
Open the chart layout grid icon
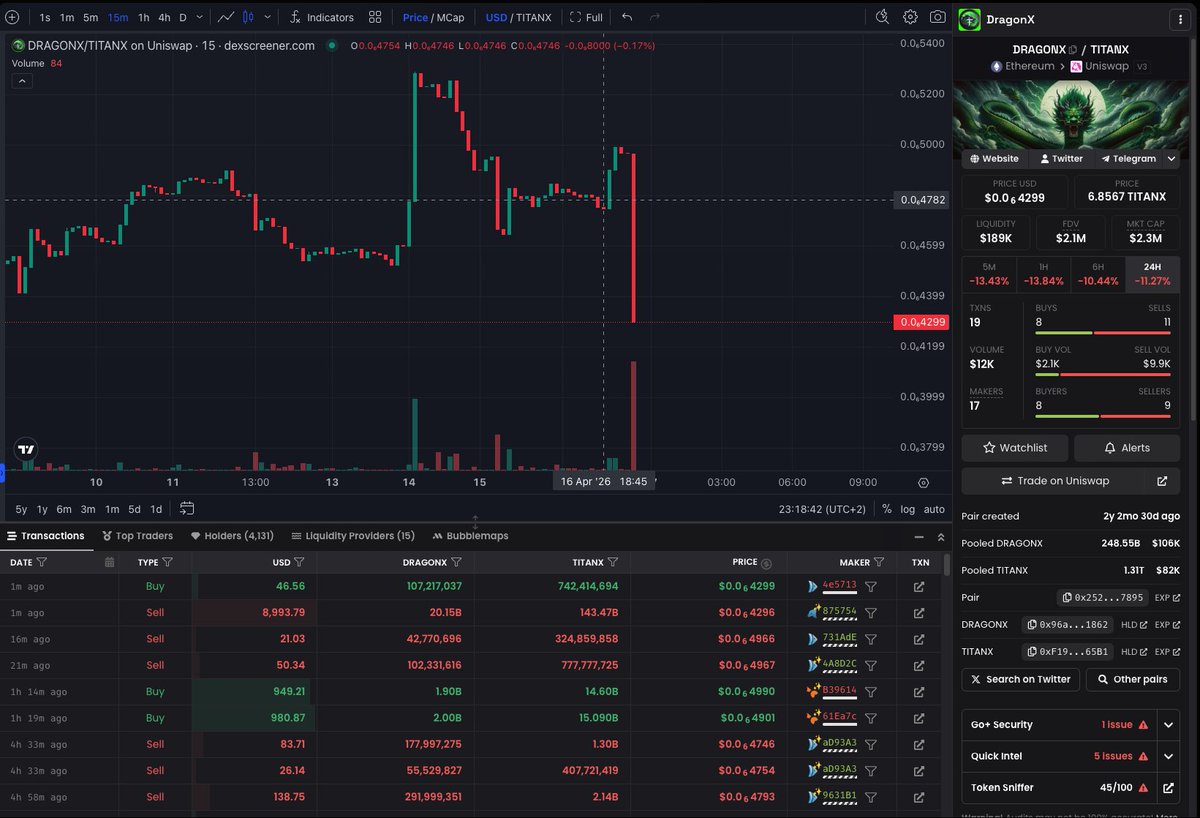(x=375, y=17)
